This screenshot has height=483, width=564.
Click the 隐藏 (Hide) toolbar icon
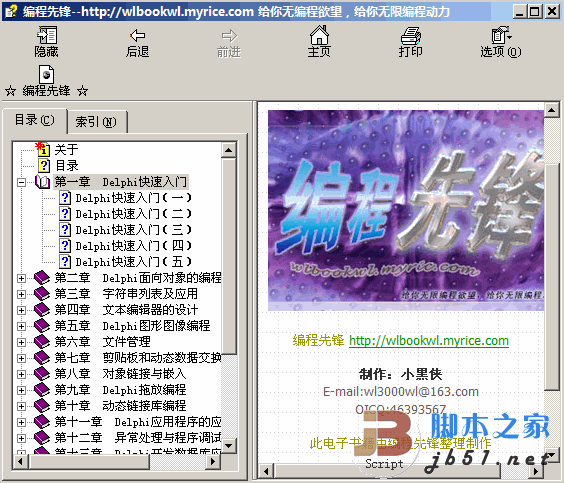[47, 35]
